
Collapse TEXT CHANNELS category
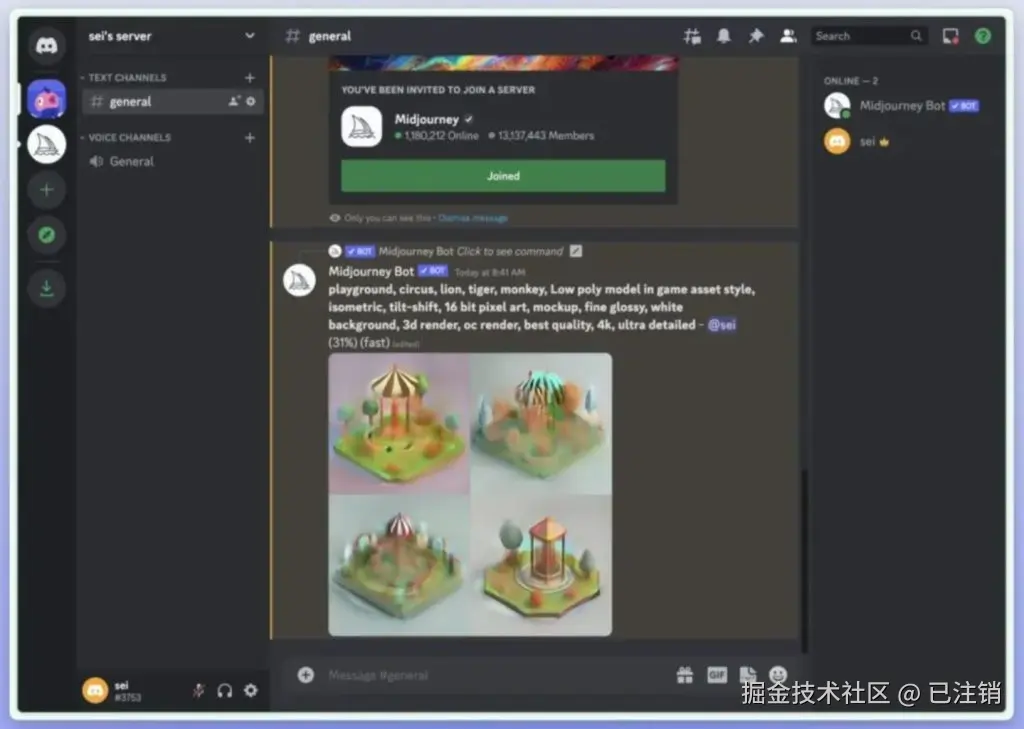[127, 78]
